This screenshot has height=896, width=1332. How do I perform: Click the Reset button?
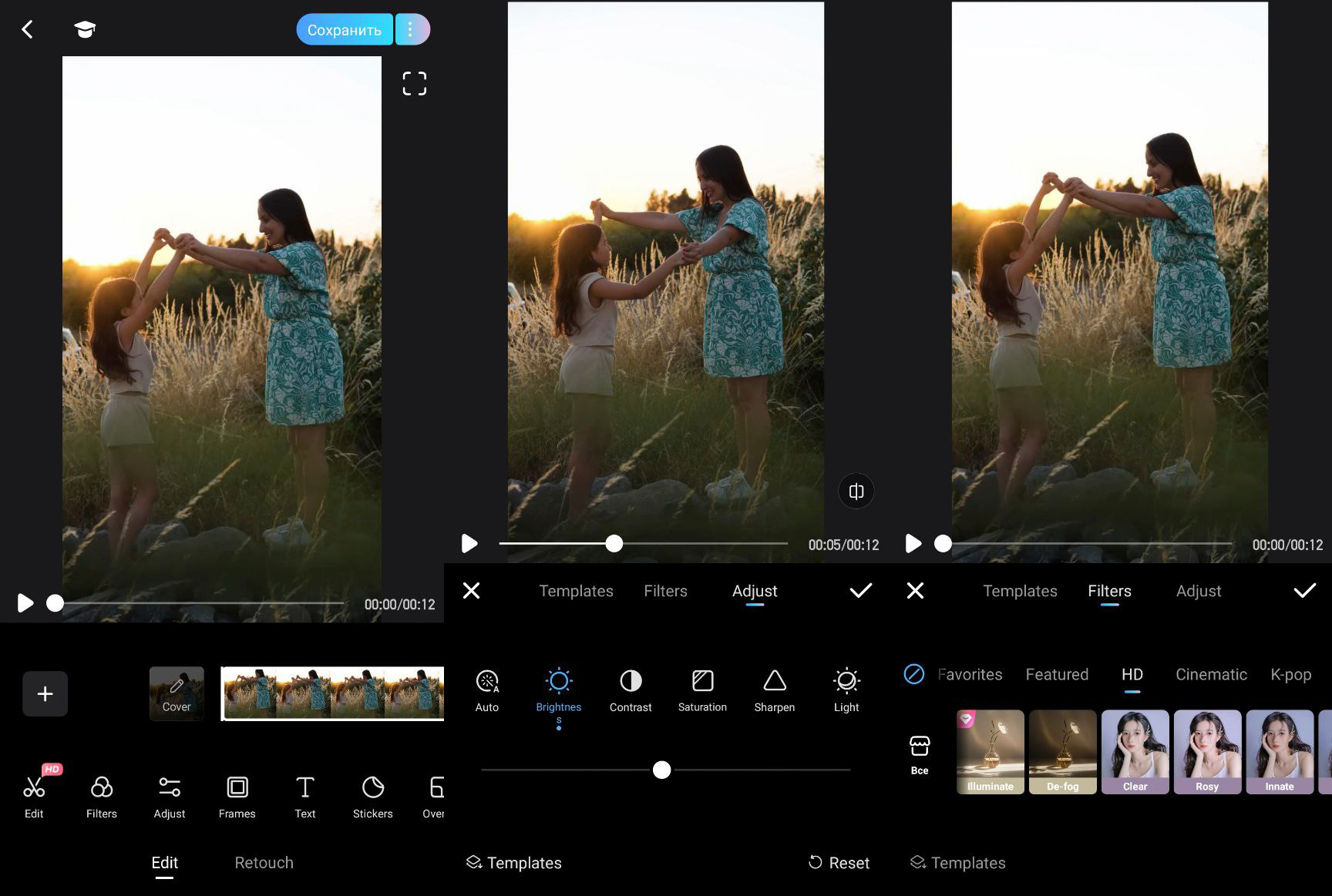(x=839, y=863)
